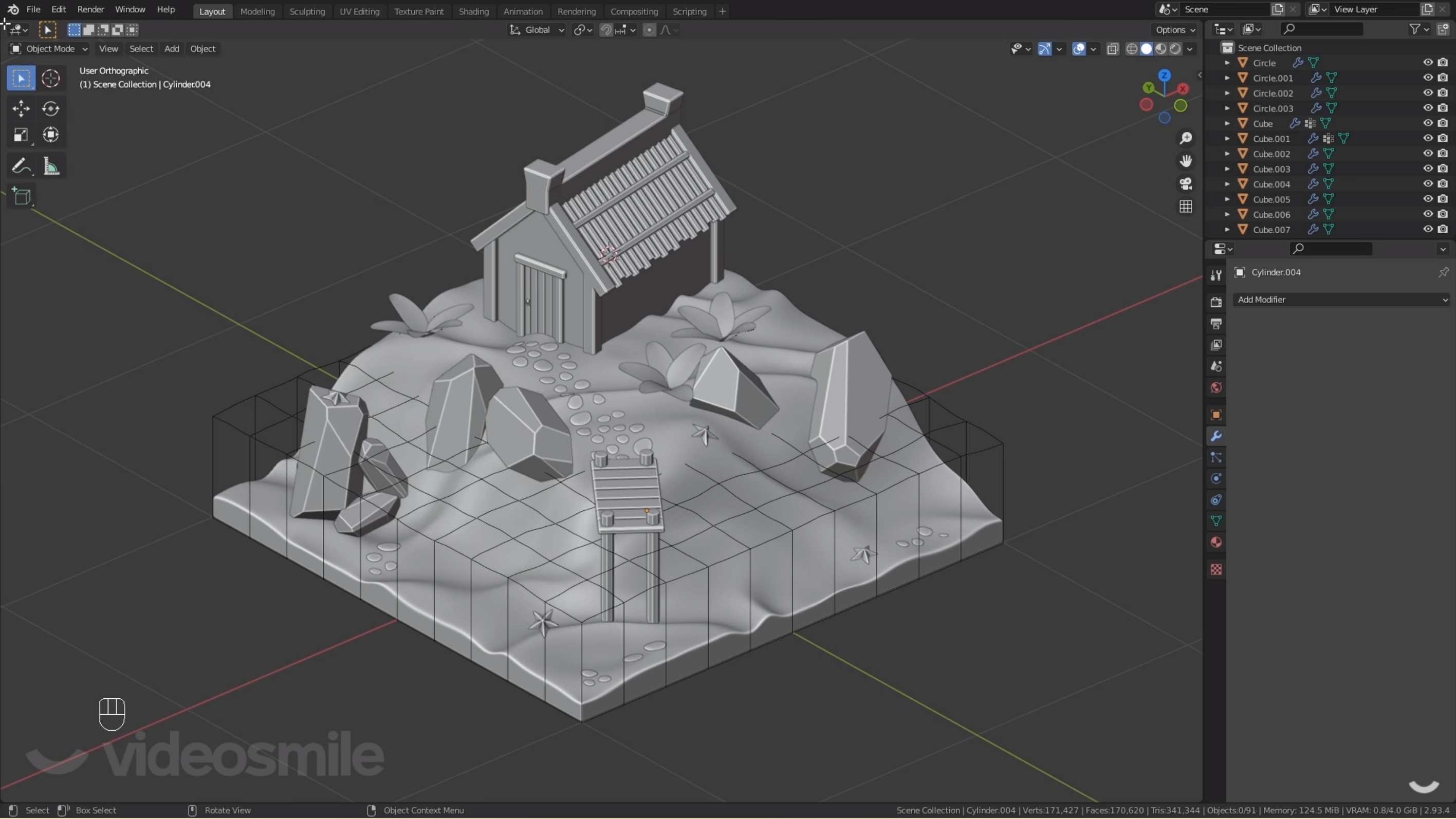Hide Circle.002 in the viewport
Image resolution: width=1456 pixels, height=819 pixels.
pos(1427,92)
